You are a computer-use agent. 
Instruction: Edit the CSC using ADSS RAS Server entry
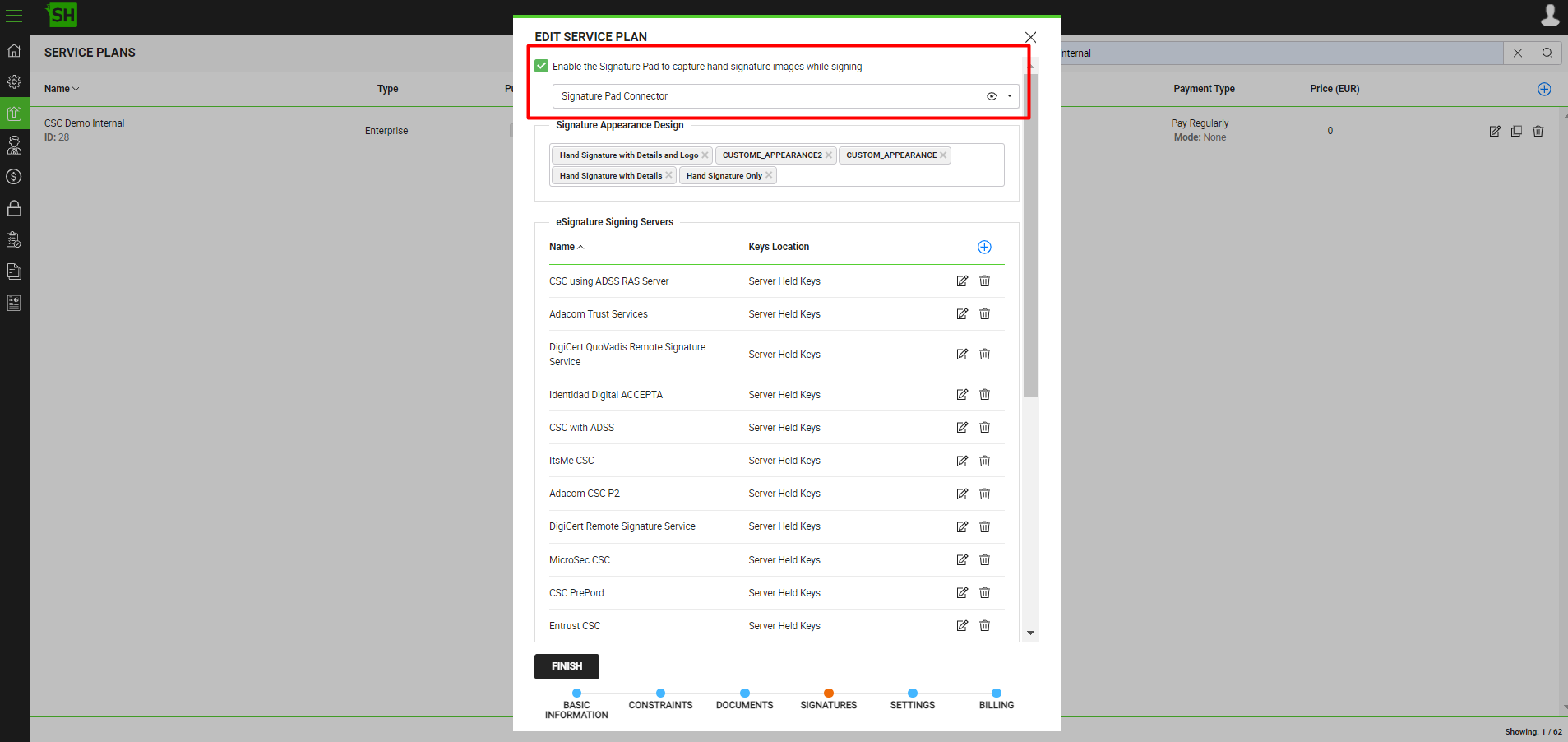pyautogui.click(x=962, y=281)
